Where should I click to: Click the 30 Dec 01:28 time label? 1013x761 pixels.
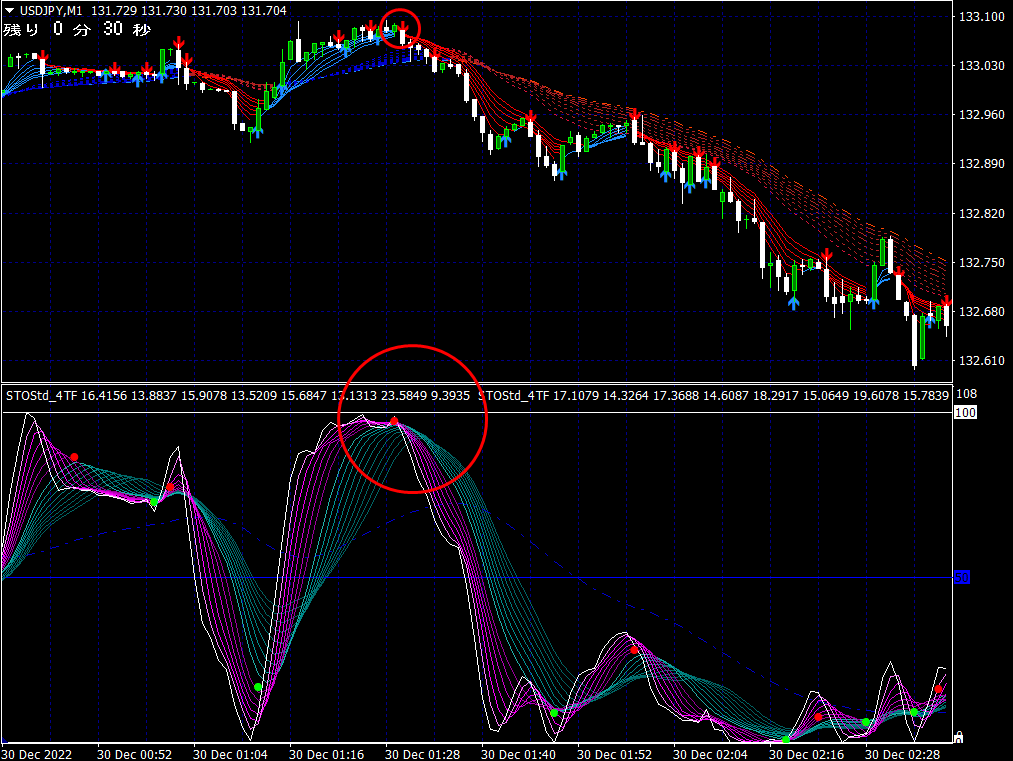coord(424,752)
